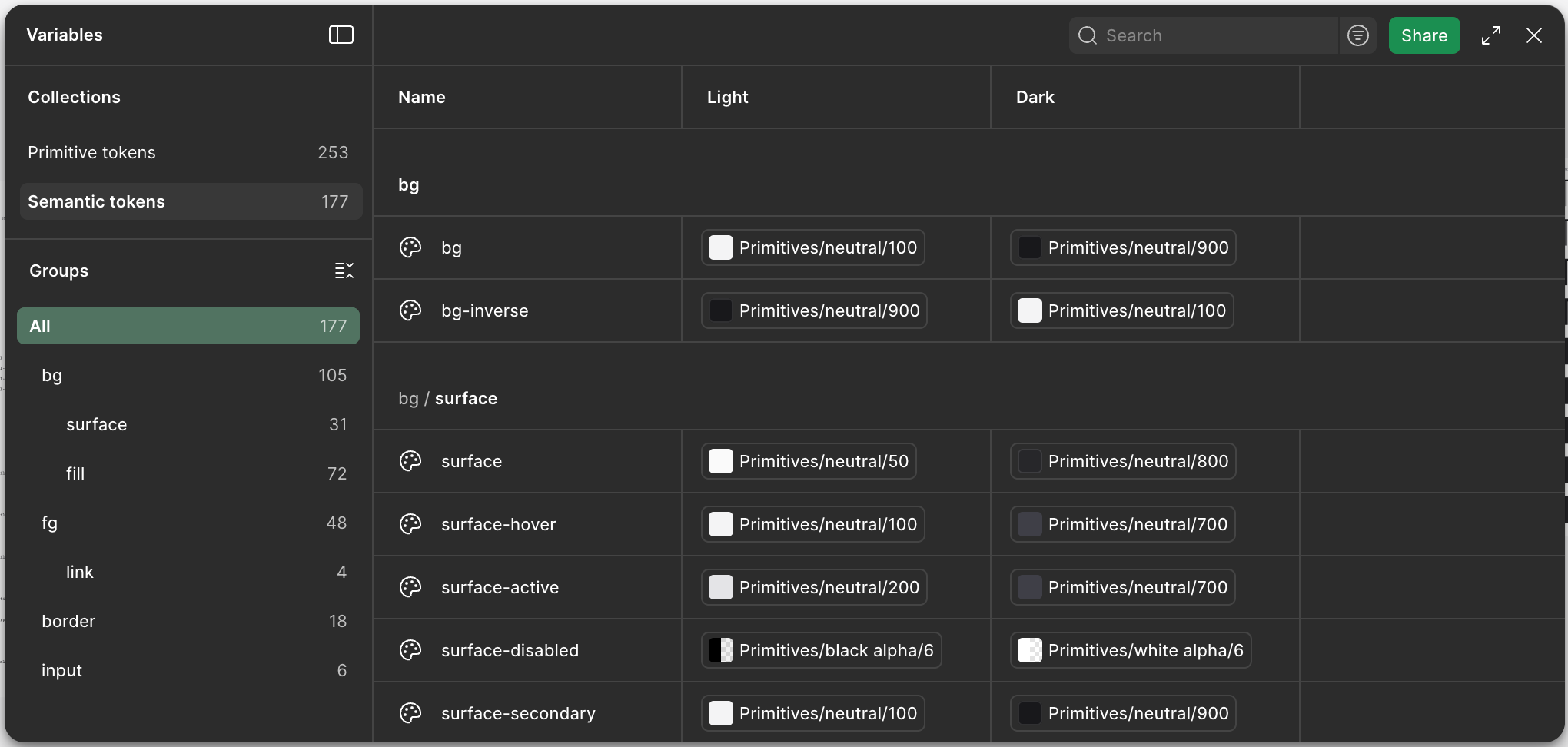This screenshot has width=1568, height=747.
Task: Select the border group in sidebar
Action: pyautogui.click(x=188, y=621)
